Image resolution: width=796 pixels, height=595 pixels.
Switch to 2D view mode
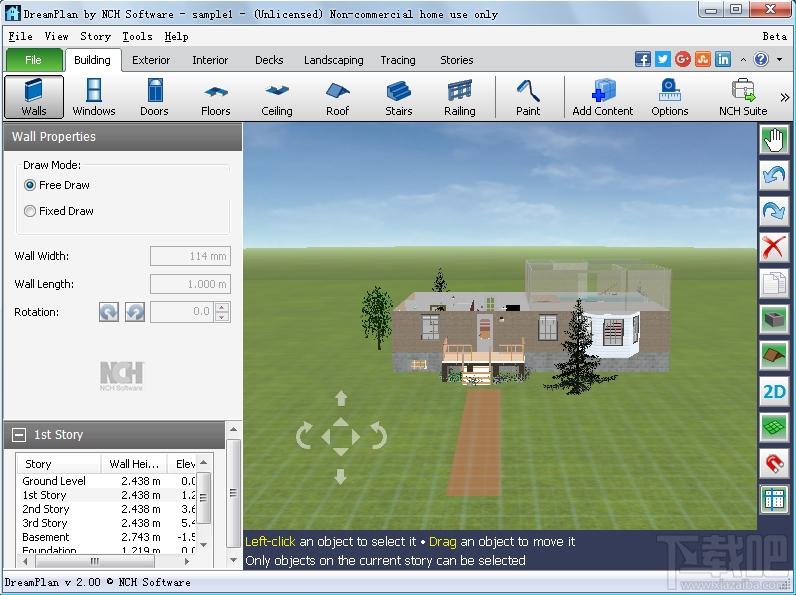click(774, 391)
